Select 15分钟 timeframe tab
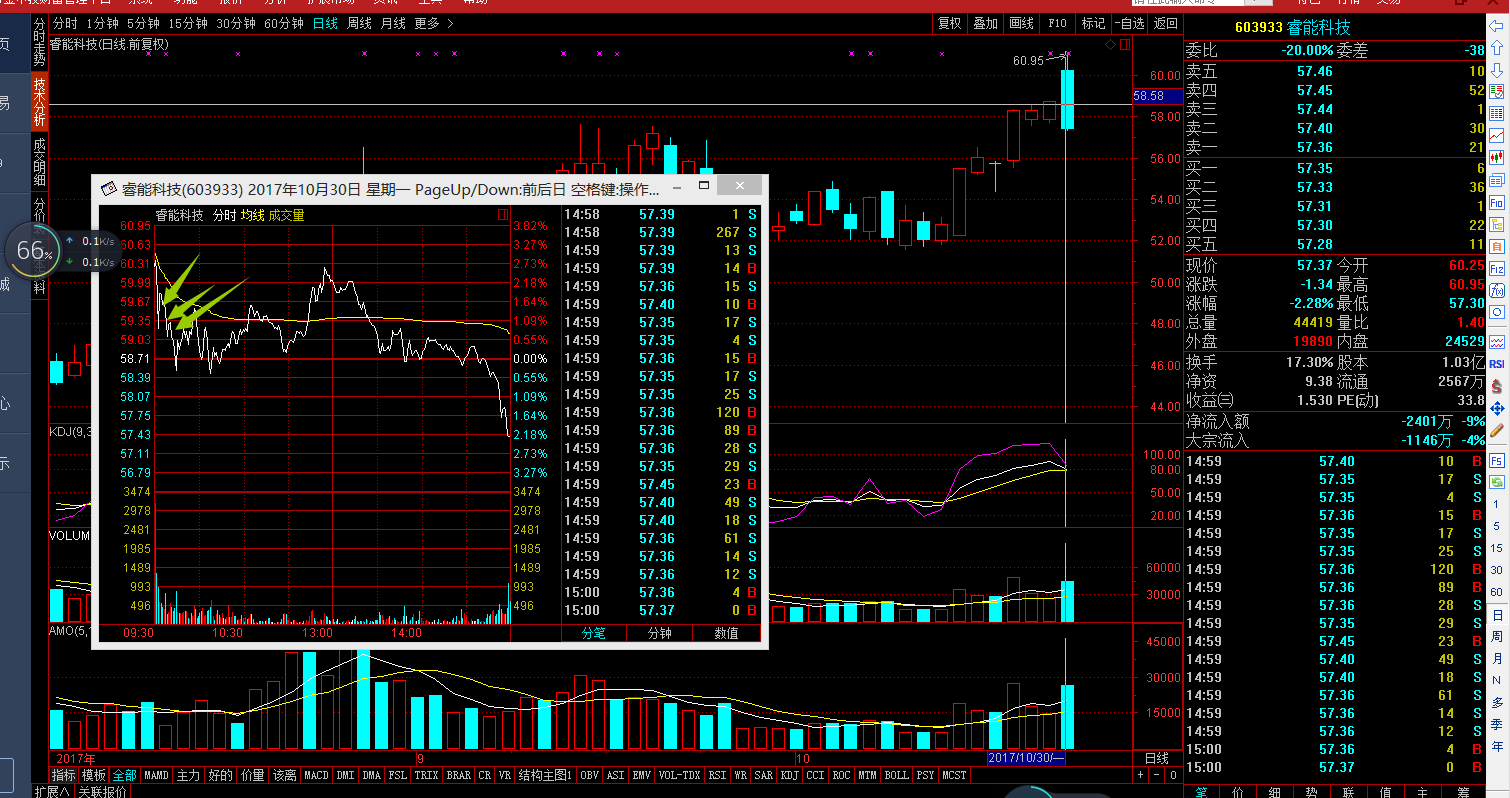This screenshot has height=798, width=1510. [x=188, y=23]
